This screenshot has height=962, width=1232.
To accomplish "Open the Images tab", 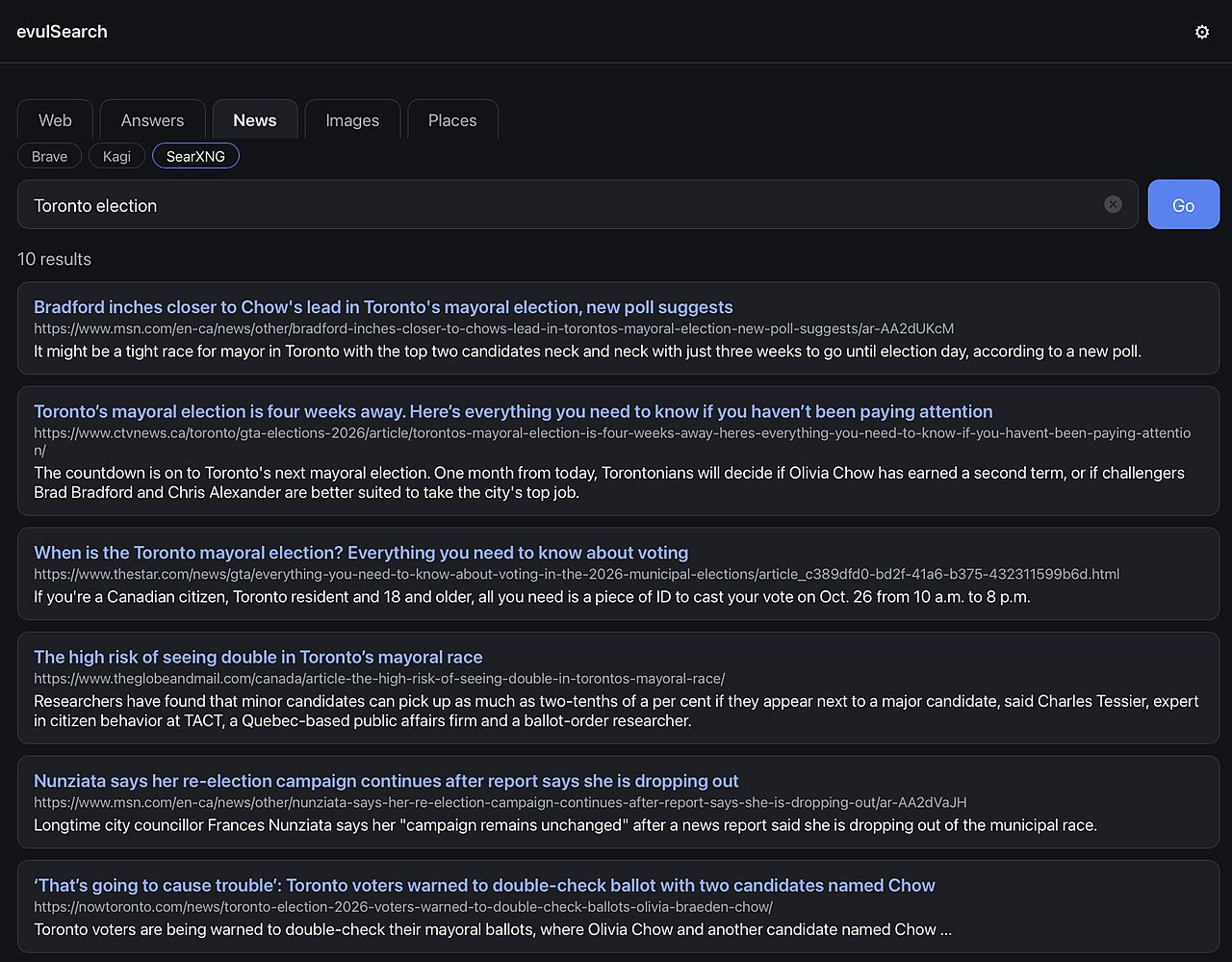I will (x=352, y=120).
